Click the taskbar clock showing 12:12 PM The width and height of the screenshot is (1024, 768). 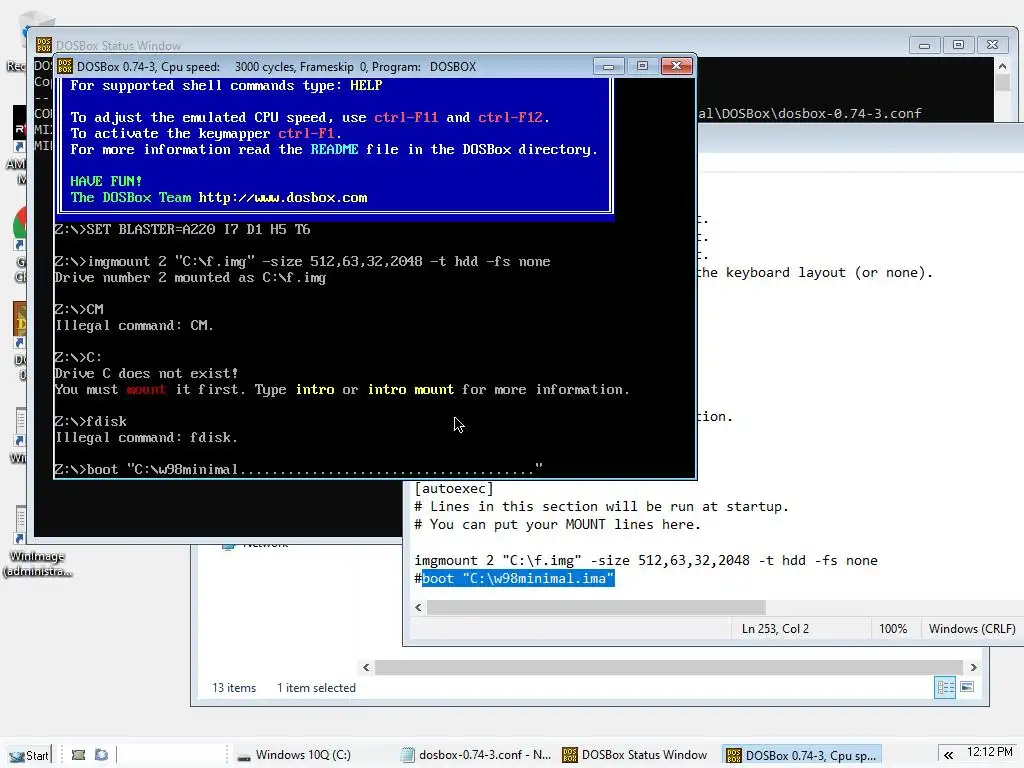[x=989, y=752]
